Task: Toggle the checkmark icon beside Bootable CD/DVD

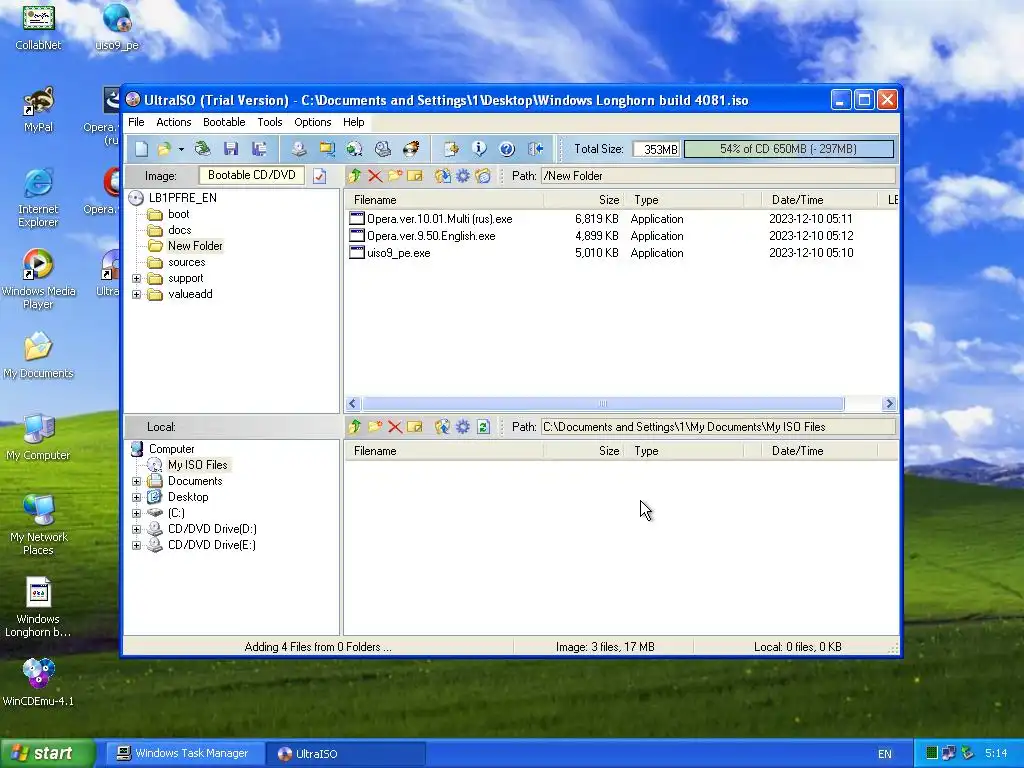Action: [319, 176]
